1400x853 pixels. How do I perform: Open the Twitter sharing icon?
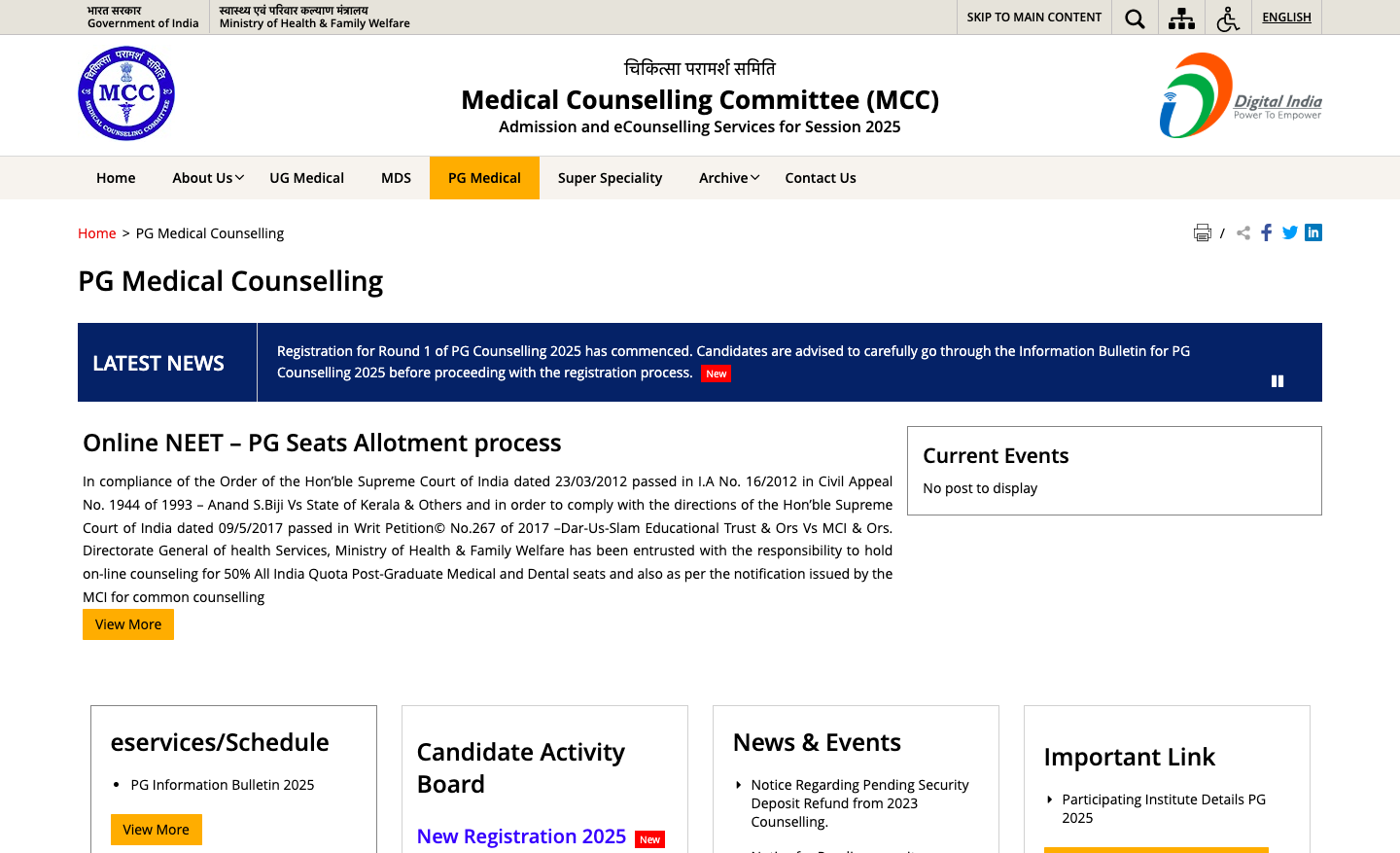click(x=1289, y=232)
